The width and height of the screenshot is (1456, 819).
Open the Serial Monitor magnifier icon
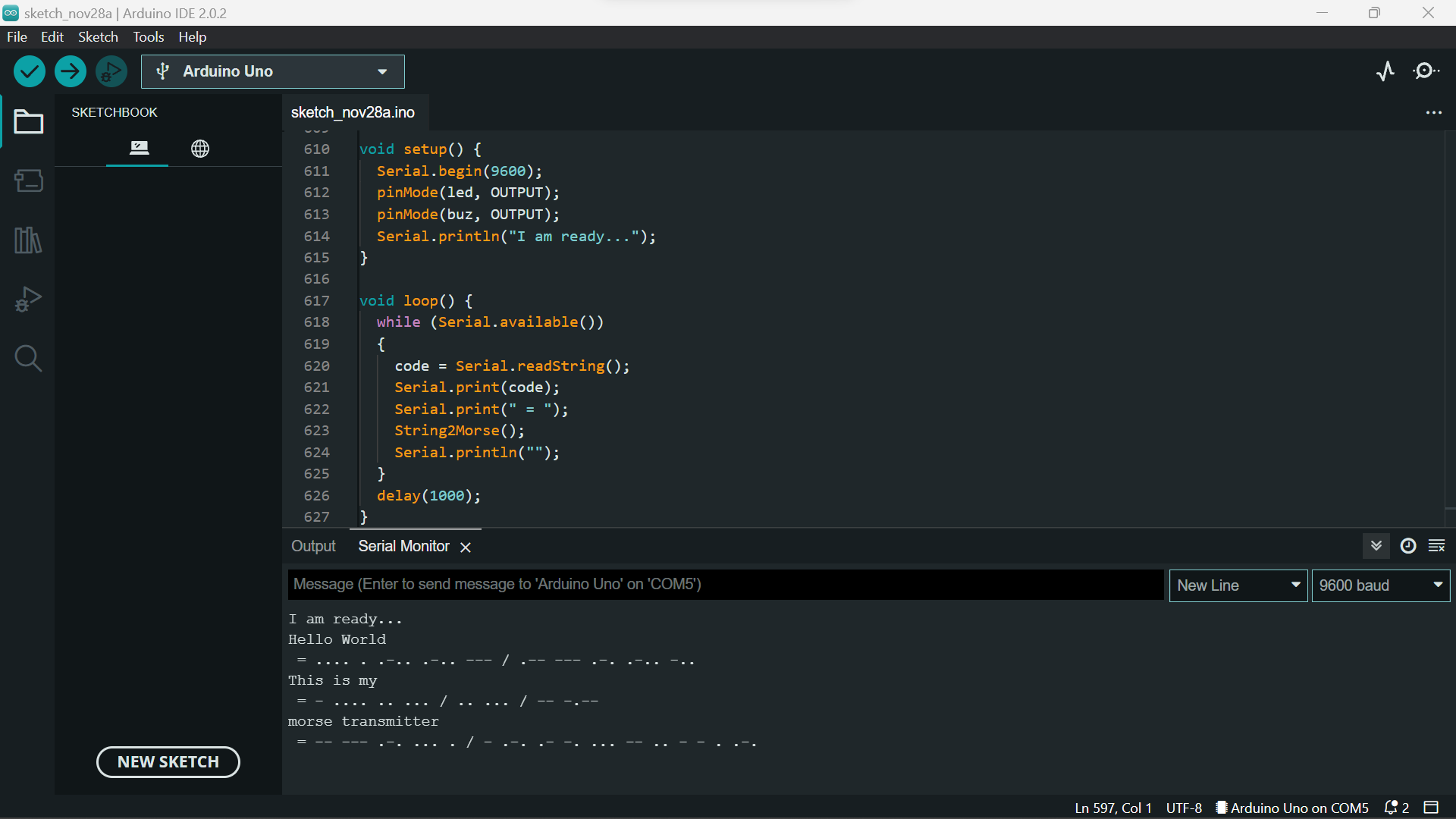(1426, 71)
